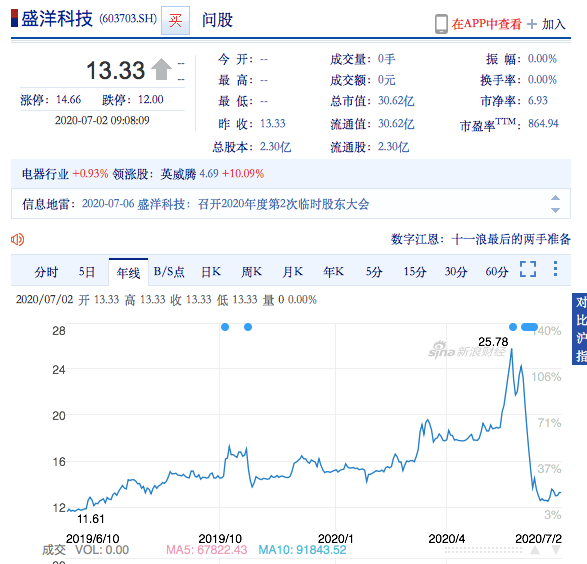587x564 pixels.
Task: Click the stock name 盛洋科技
Action: coord(57,19)
